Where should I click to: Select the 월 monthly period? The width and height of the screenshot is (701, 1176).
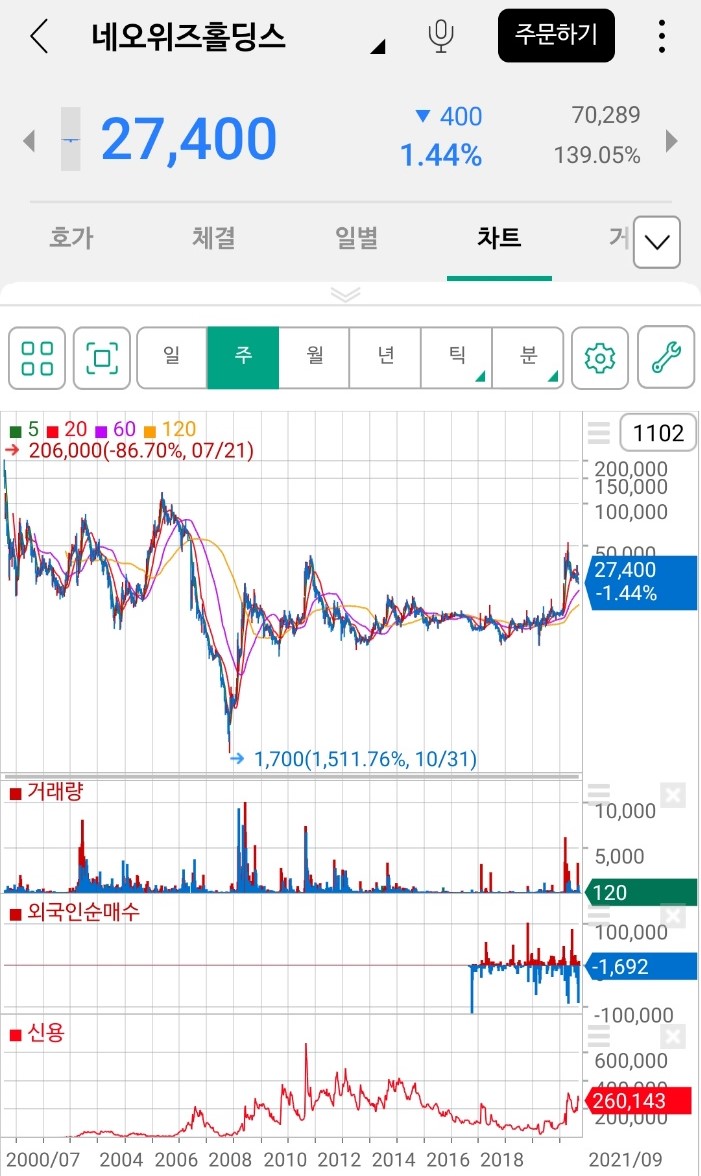pyautogui.click(x=314, y=357)
